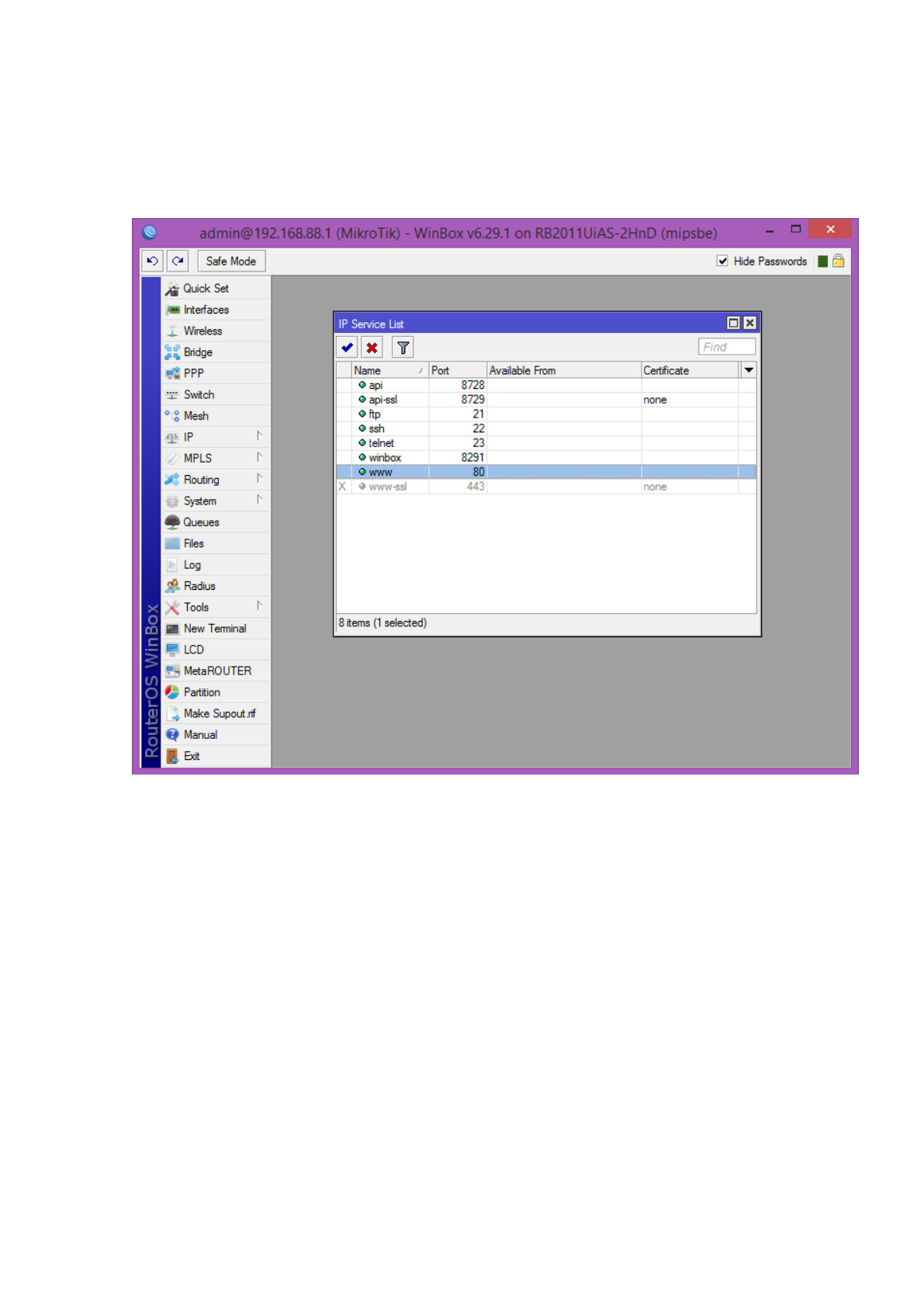Open the Switch menu
The width and height of the screenshot is (924, 1307).
click(x=216, y=395)
